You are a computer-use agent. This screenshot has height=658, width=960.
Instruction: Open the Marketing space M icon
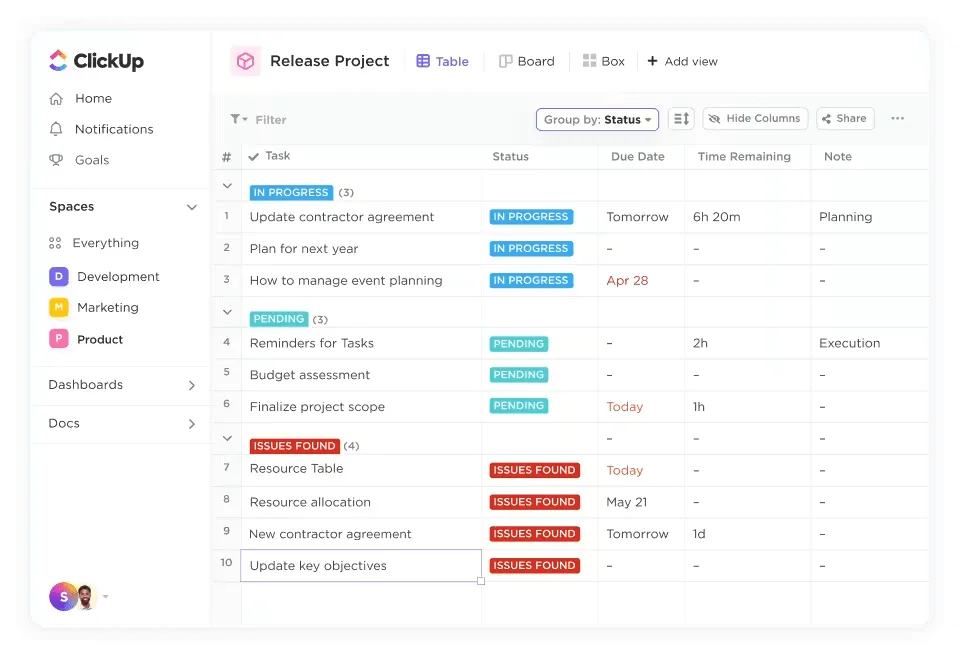(59, 307)
